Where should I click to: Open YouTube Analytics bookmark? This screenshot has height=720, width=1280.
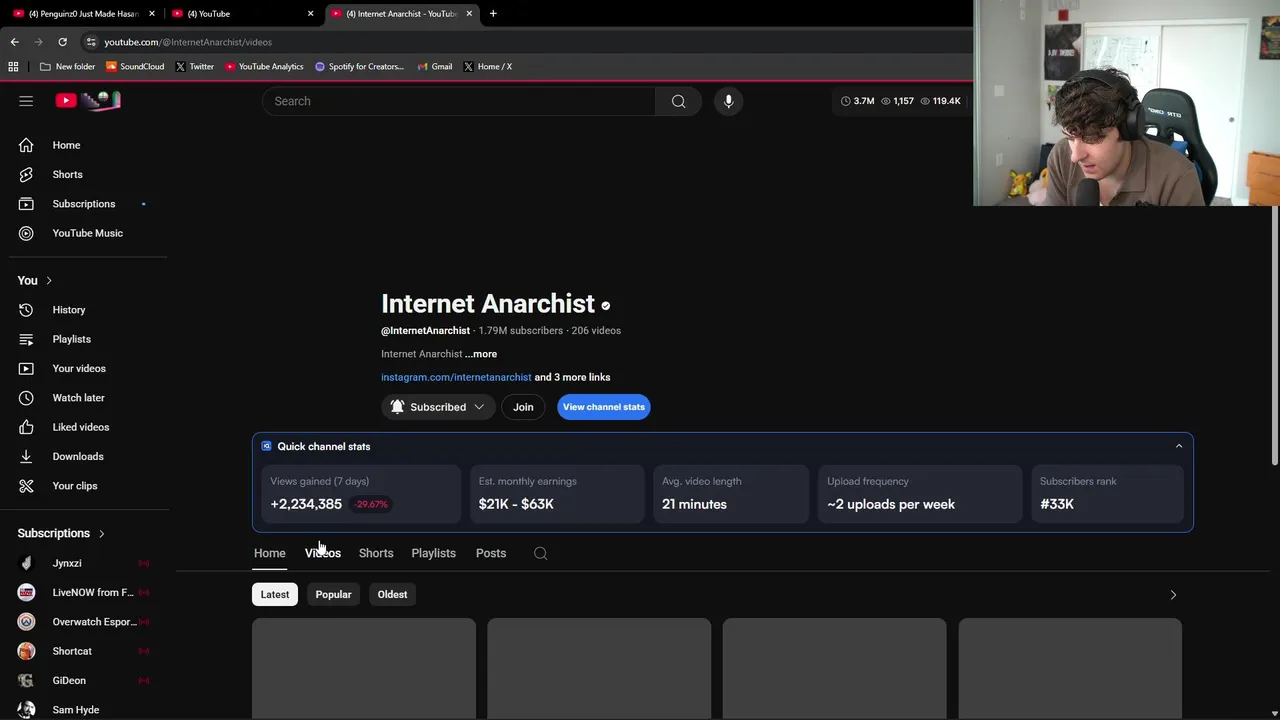tap(264, 66)
